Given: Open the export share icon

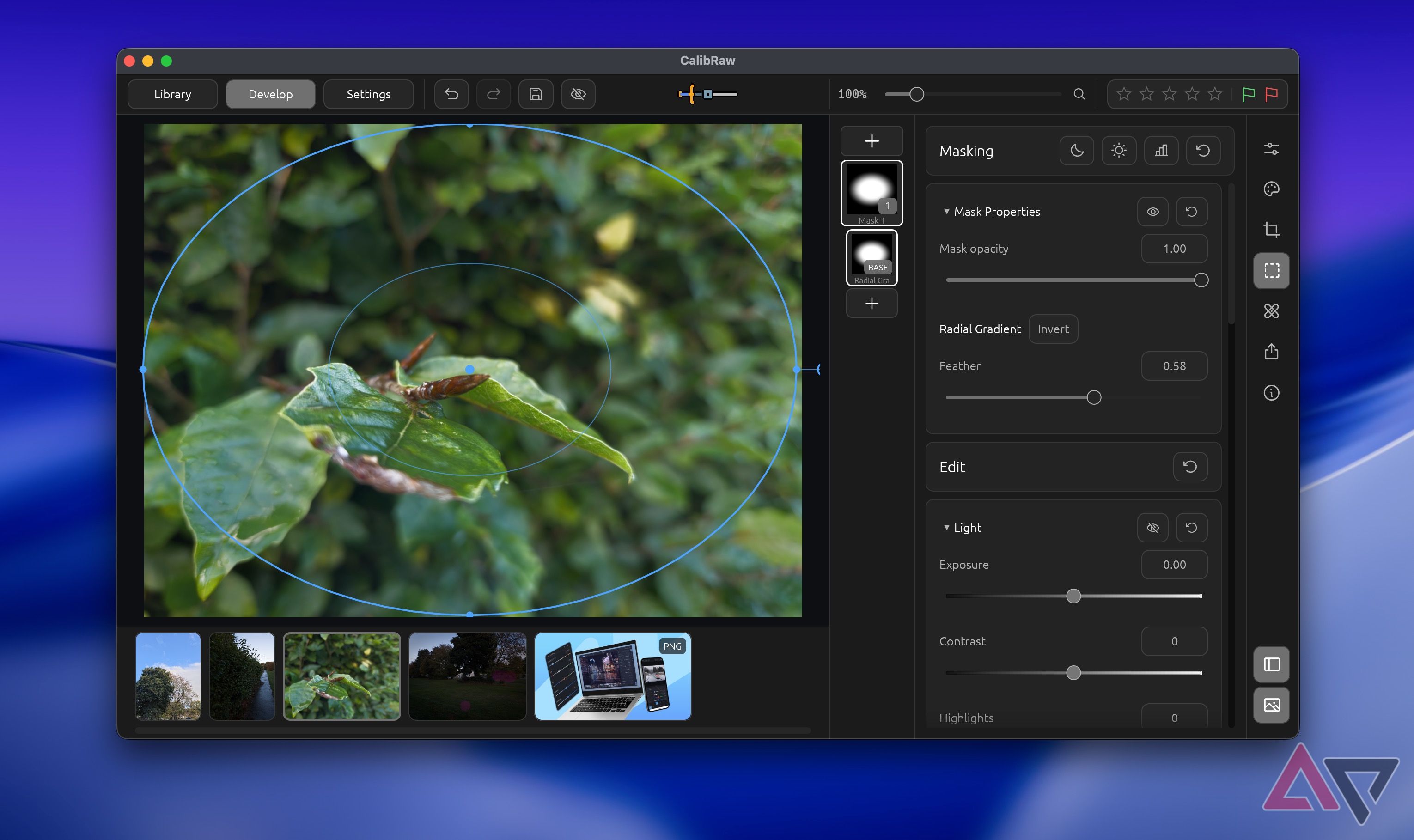Looking at the screenshot, I should [x=1271, y=352].
